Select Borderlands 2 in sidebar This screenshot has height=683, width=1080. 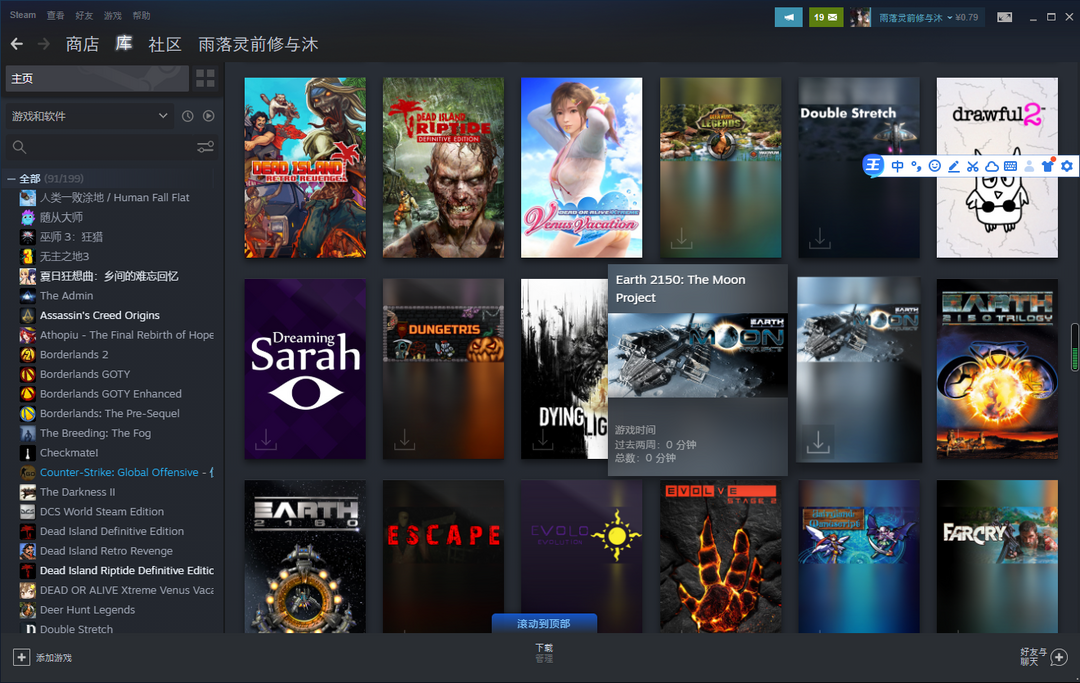point(117,355)
